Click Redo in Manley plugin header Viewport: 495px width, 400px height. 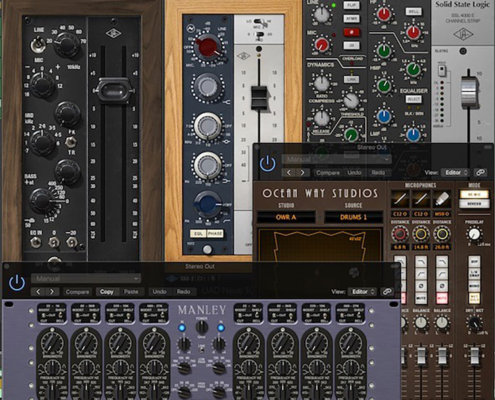click(x=183, y=292)
